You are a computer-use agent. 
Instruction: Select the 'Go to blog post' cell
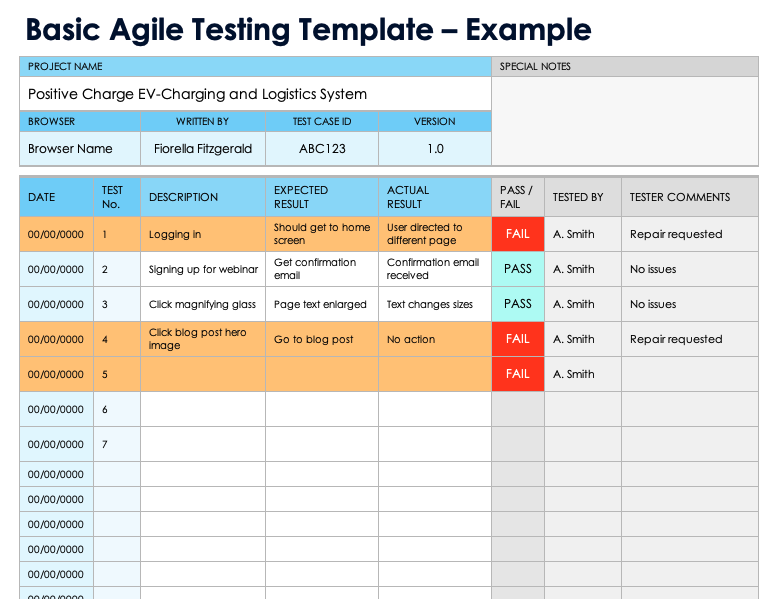click(x=322, y=339)
